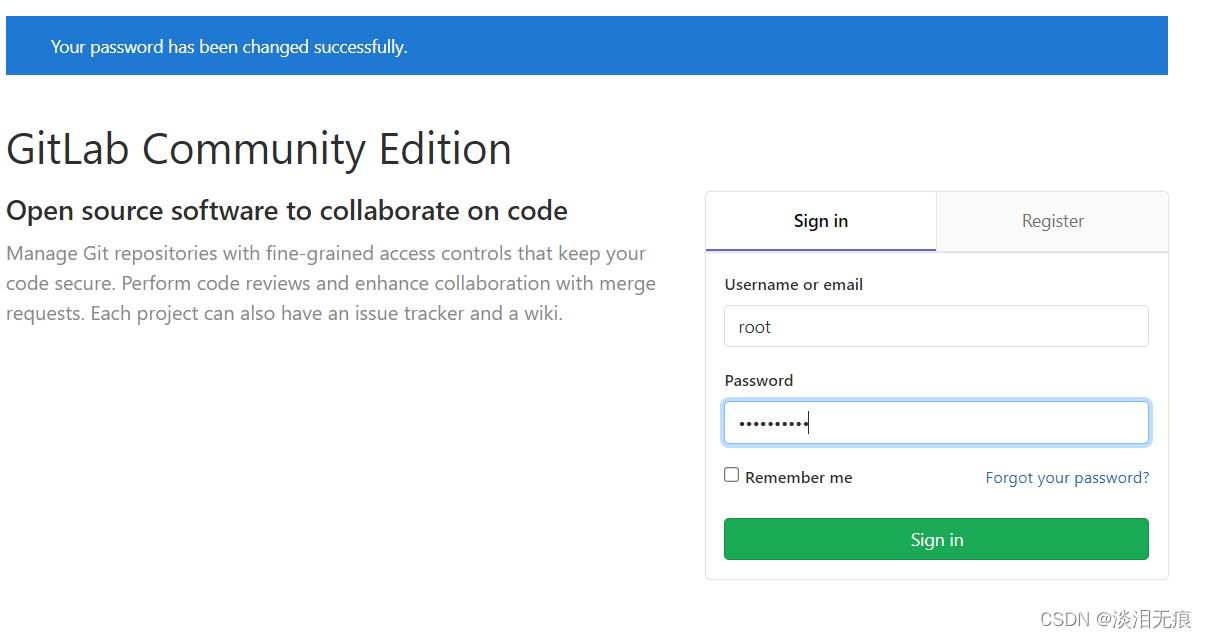Select the Sign in tab

coord(821,221)
